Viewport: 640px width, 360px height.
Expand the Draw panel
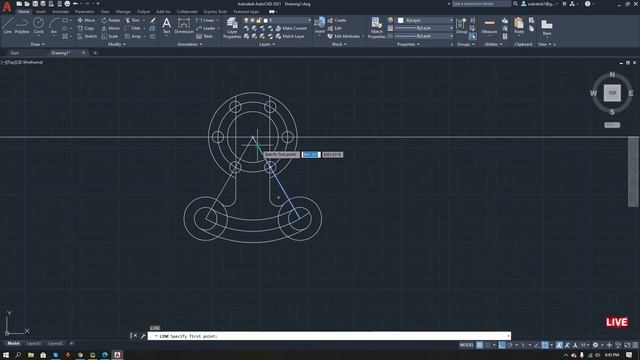click(x=38, y=44)
